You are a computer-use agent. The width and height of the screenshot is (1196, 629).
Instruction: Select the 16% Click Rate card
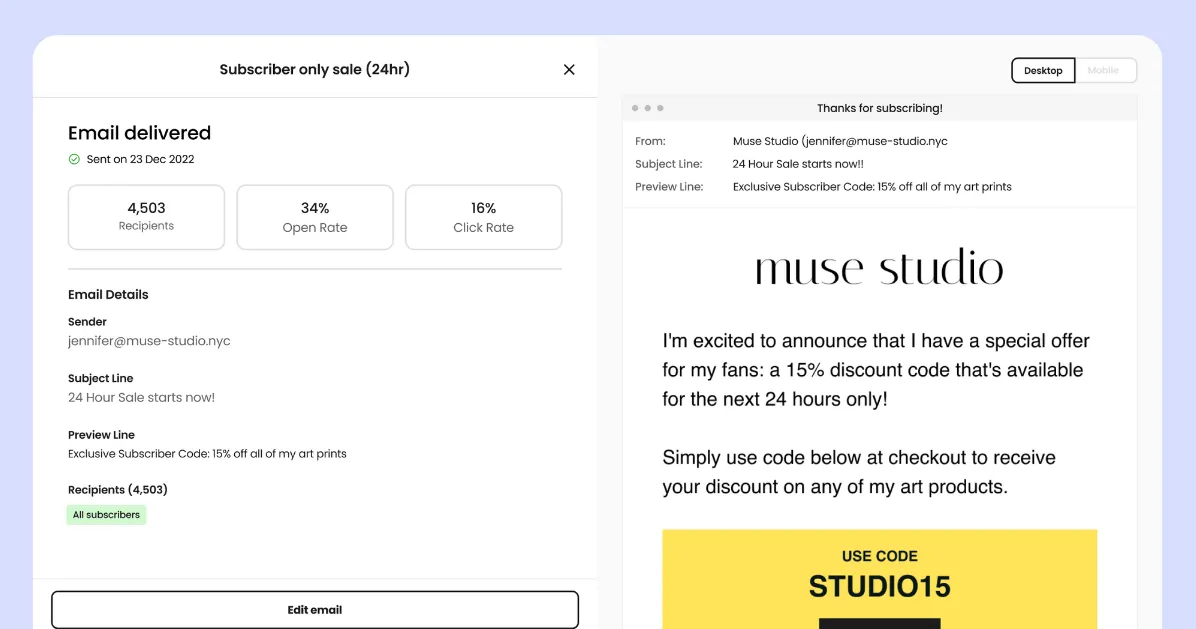point(484,217)
